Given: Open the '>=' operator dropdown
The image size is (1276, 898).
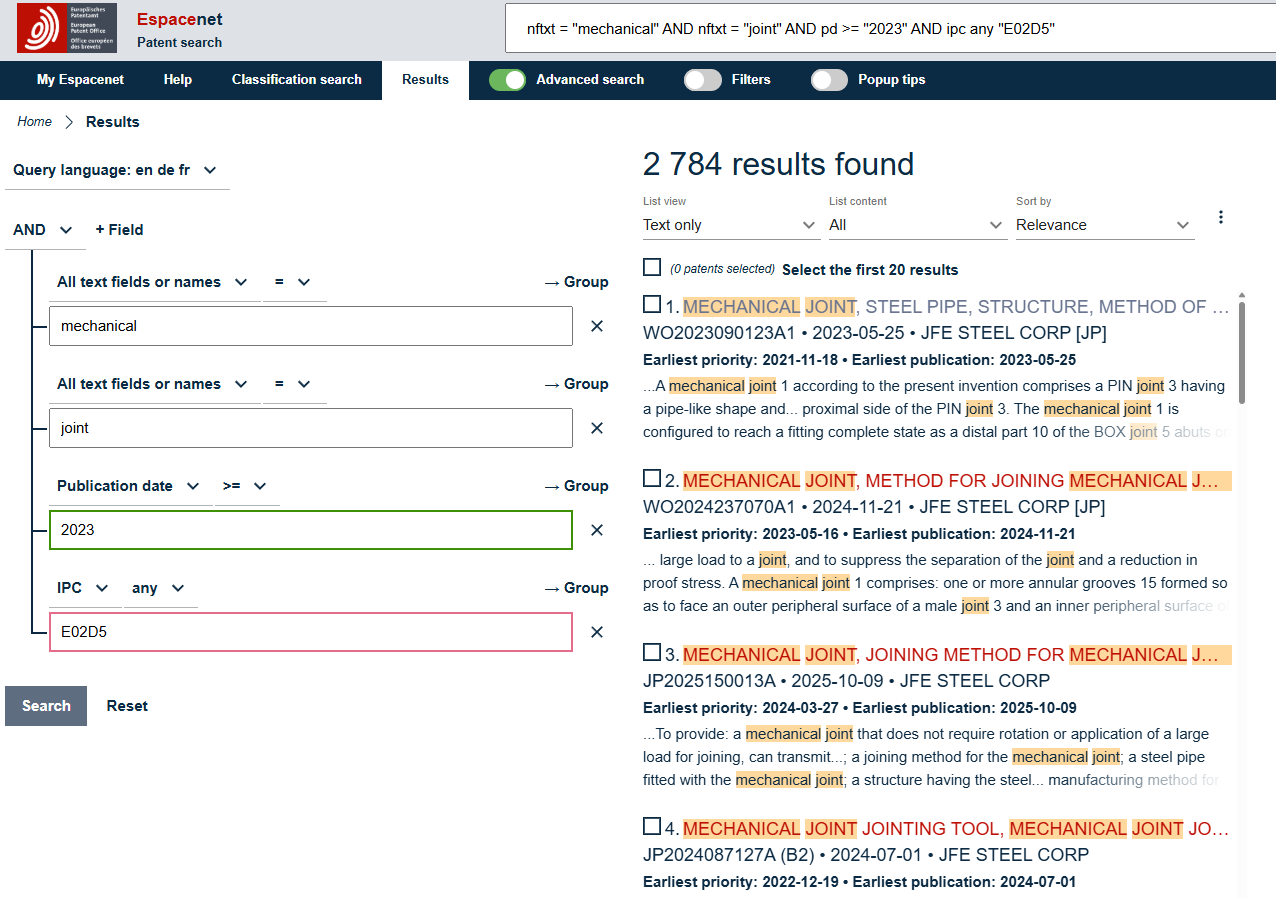Looking at the screenshot, I should 246,486.
